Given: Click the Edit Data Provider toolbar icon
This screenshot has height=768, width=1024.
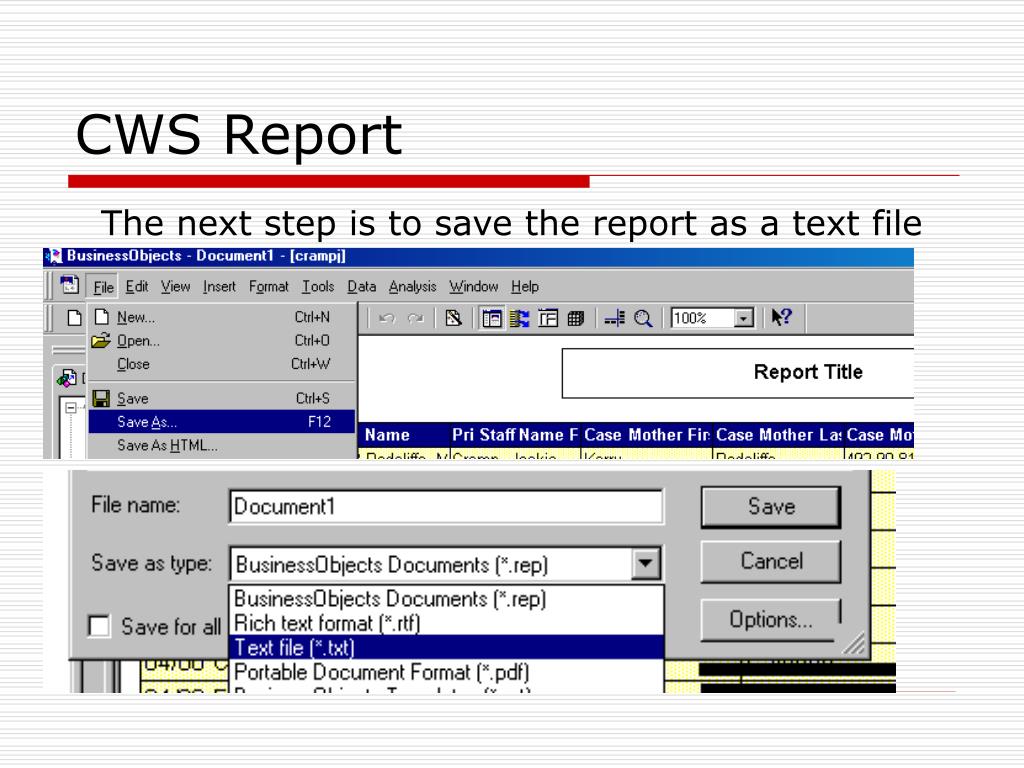Looking at the screenshot, I should (453, 318).
